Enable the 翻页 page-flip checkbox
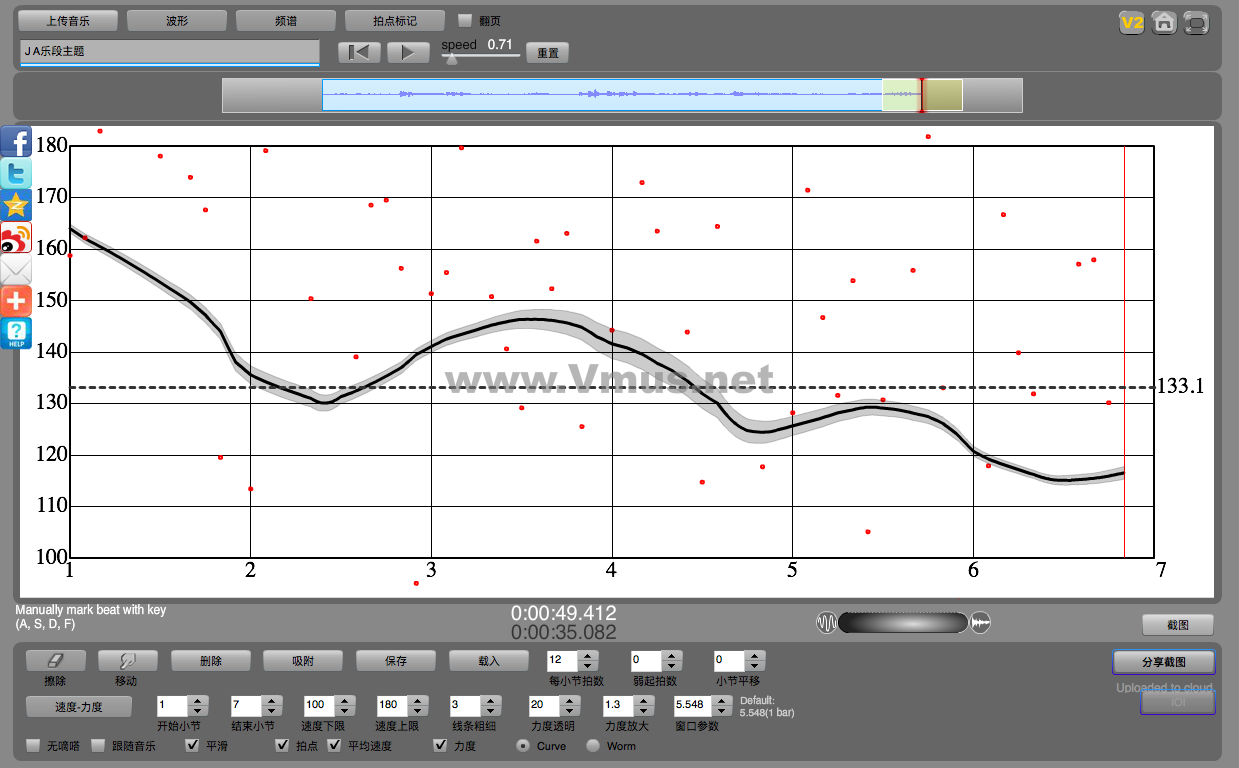 coord(464,20)
